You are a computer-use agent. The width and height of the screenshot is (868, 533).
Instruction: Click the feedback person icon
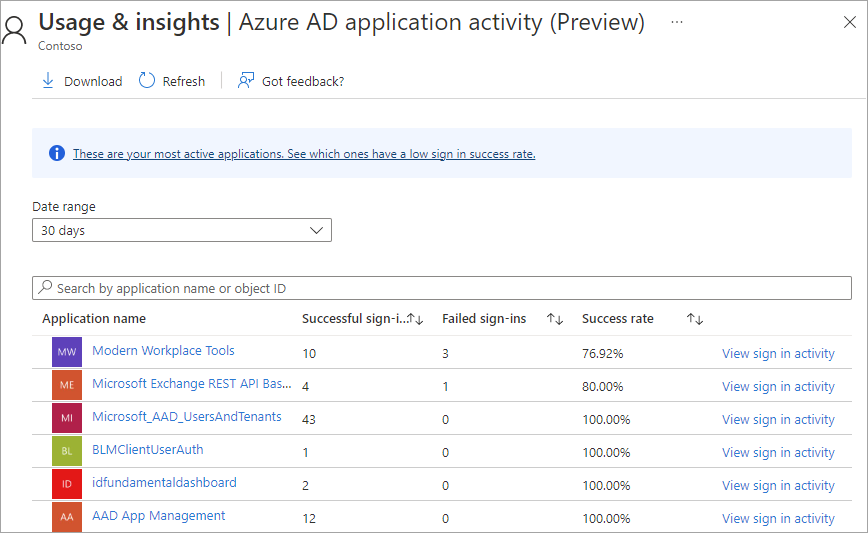[x=246, y=81]
